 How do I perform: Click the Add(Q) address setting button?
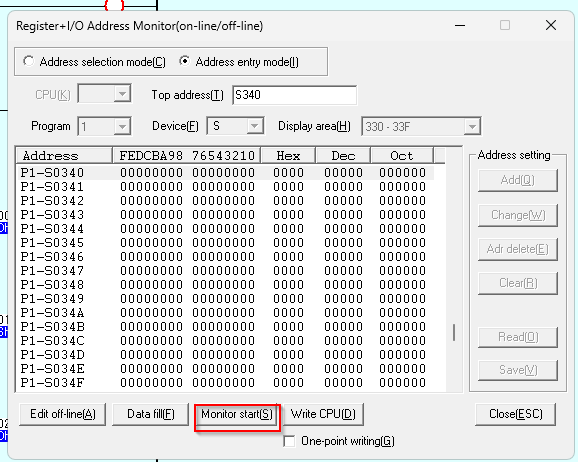coord(518,180)
